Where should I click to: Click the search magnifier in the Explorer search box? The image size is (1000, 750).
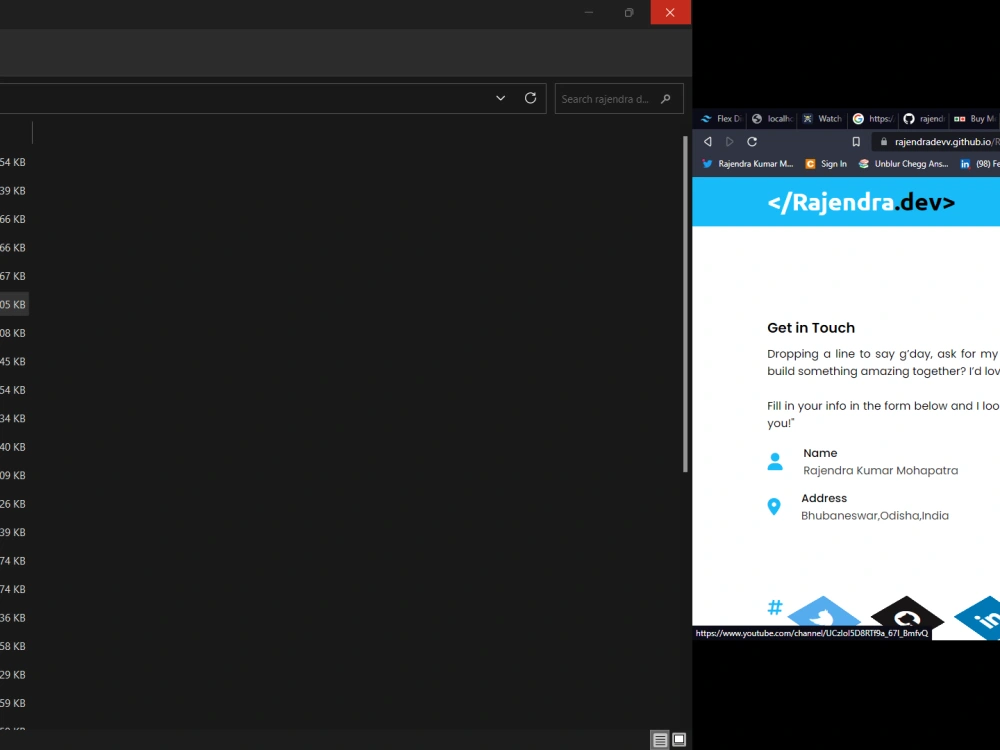click(x=666, y=98)
